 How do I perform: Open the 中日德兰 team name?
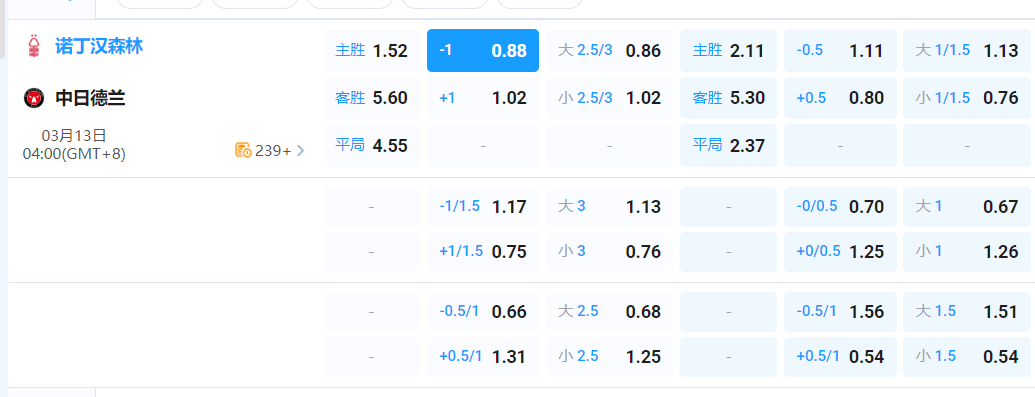pos(90,98)
